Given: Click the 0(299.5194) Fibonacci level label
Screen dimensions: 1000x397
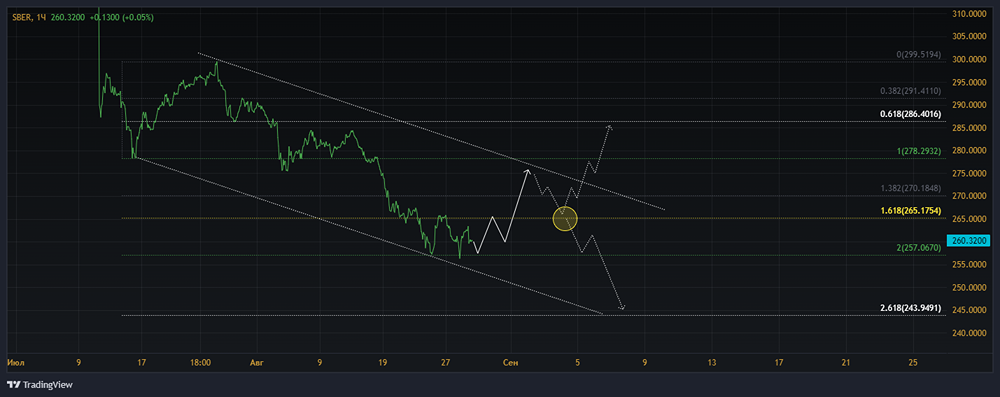Looking at the screenshot, I should [919, 56].
